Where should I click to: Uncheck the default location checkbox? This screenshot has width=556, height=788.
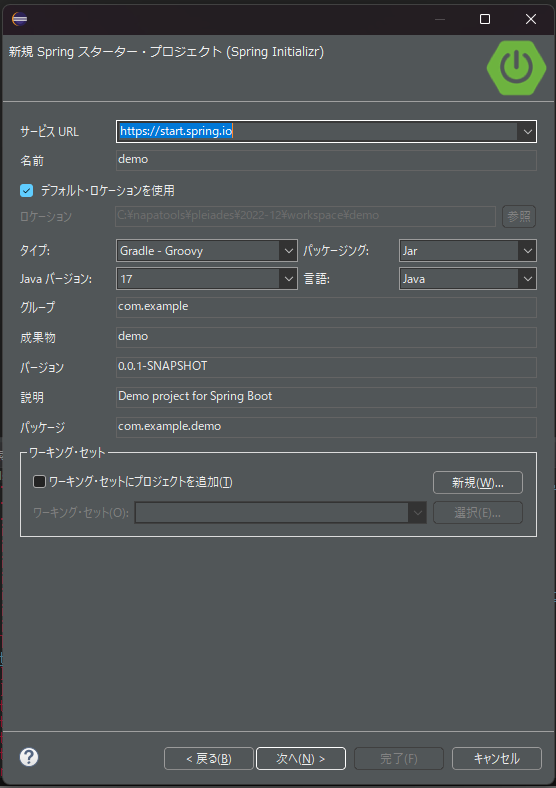click(27, 190)
